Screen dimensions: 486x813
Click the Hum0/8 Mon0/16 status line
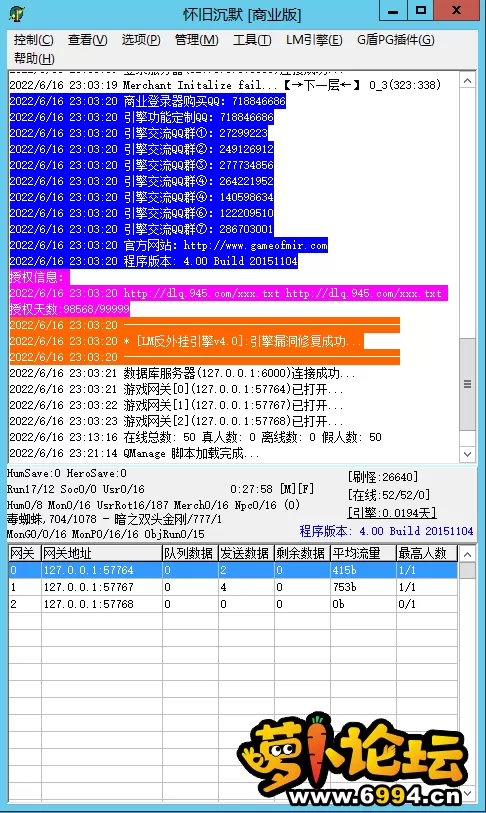153,504
